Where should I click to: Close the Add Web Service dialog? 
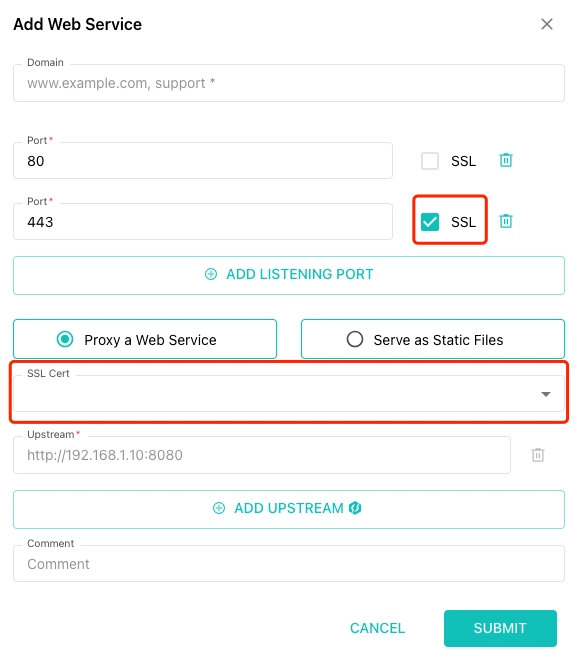547,24
